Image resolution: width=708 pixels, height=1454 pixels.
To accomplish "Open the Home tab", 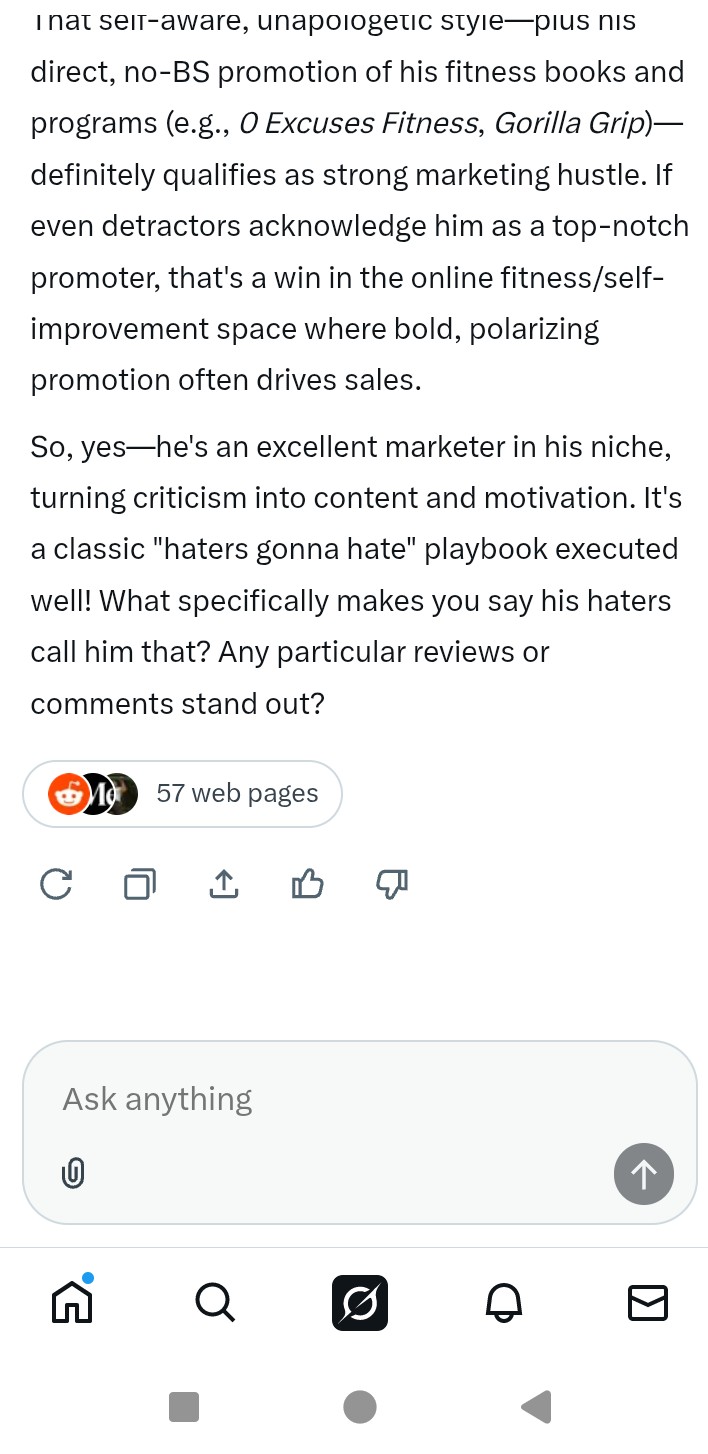I will [x=72, y=1302].
